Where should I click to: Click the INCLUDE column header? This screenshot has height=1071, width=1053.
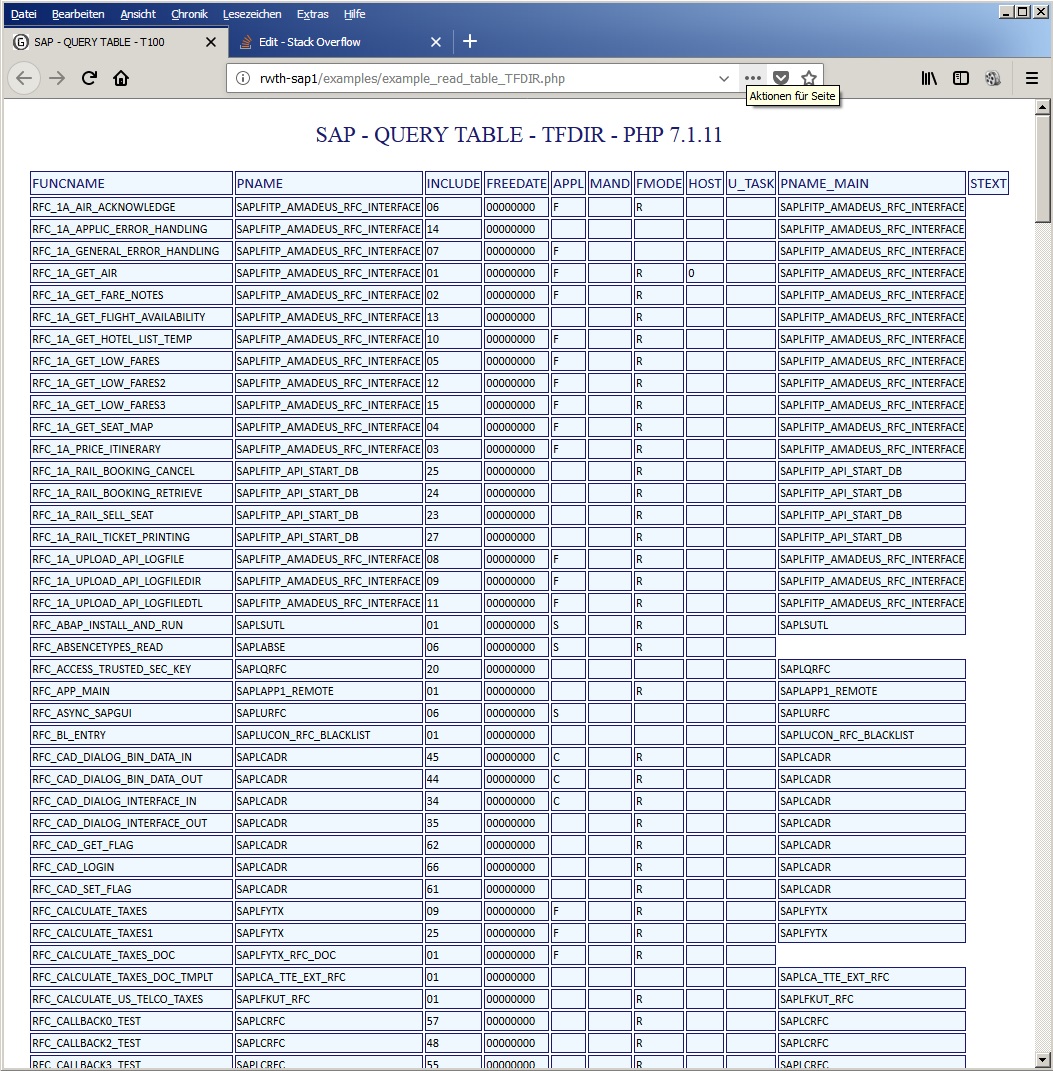pos(453,183)
